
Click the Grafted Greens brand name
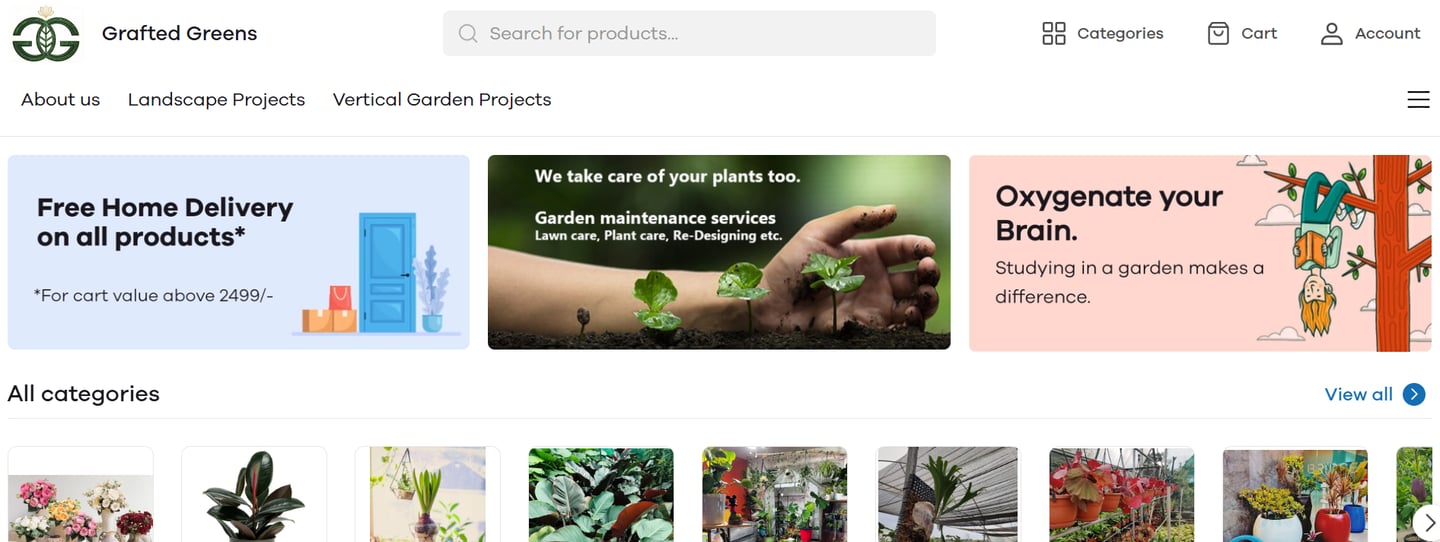tap(179, 34)
